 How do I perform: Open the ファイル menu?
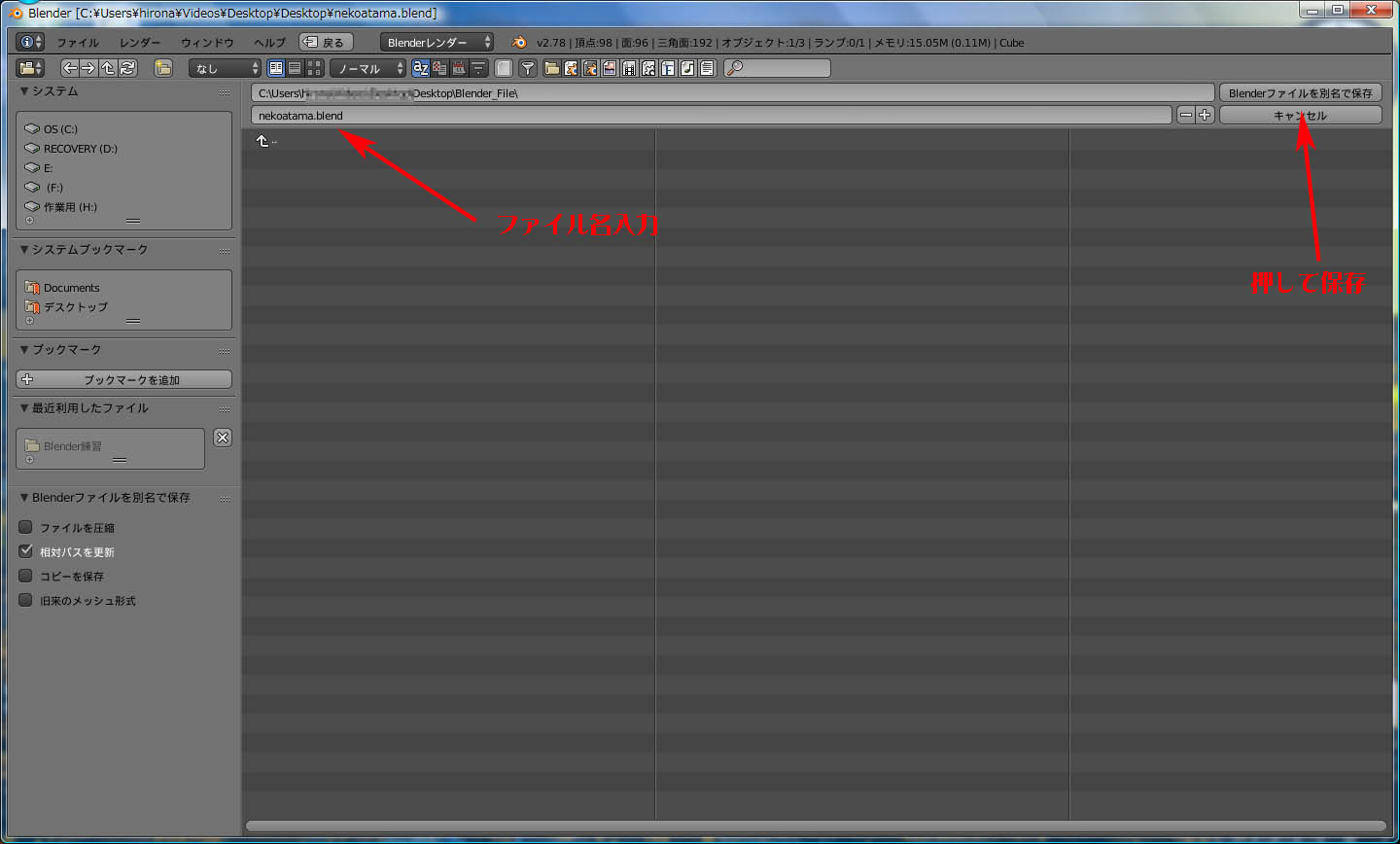[78, 43]
